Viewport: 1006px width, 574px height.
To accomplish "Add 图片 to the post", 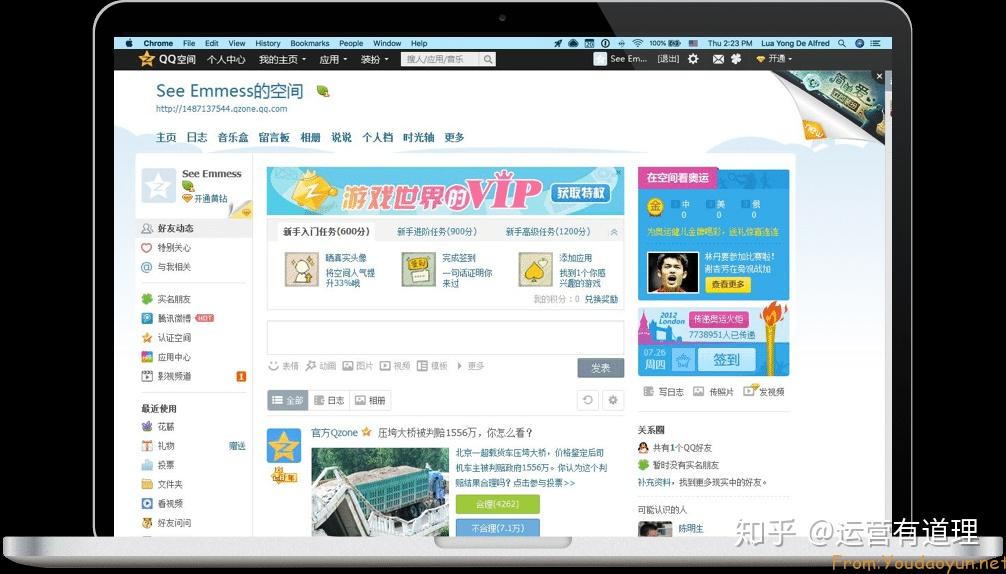I will (x=357, y=366).
